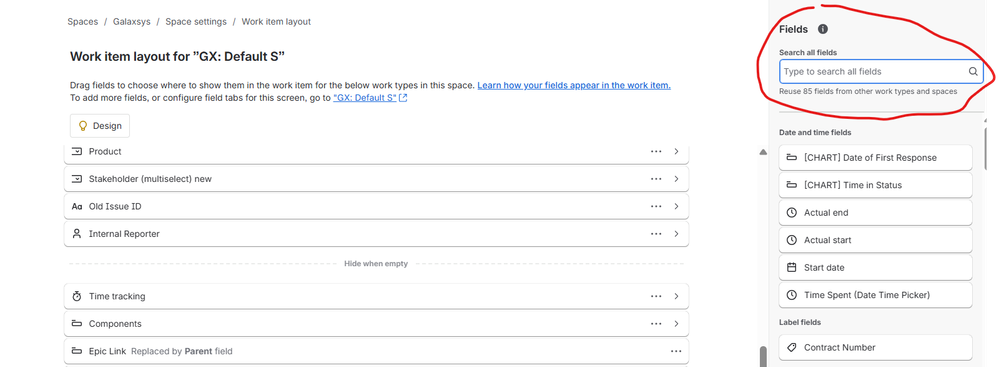Screen dimensions: 999x367
Task: Select the Time Spent (Date Time Picker) card
Action: 875,295
